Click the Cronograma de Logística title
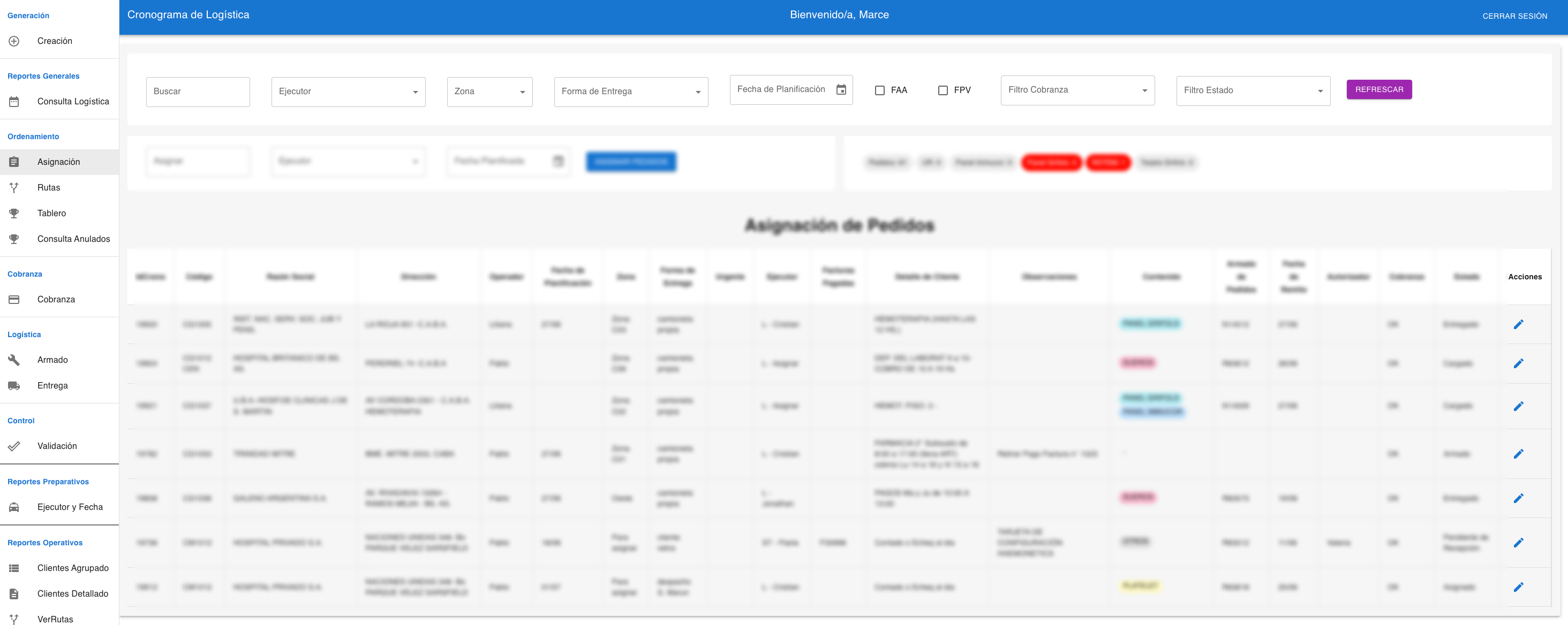This screenshot has height=625, width=1568. (x=188, y=15)
